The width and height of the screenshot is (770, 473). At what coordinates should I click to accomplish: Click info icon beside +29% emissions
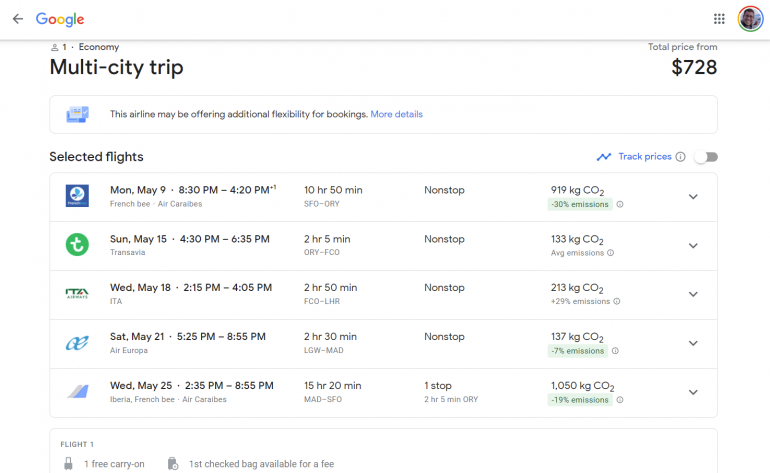pos(617,301)
